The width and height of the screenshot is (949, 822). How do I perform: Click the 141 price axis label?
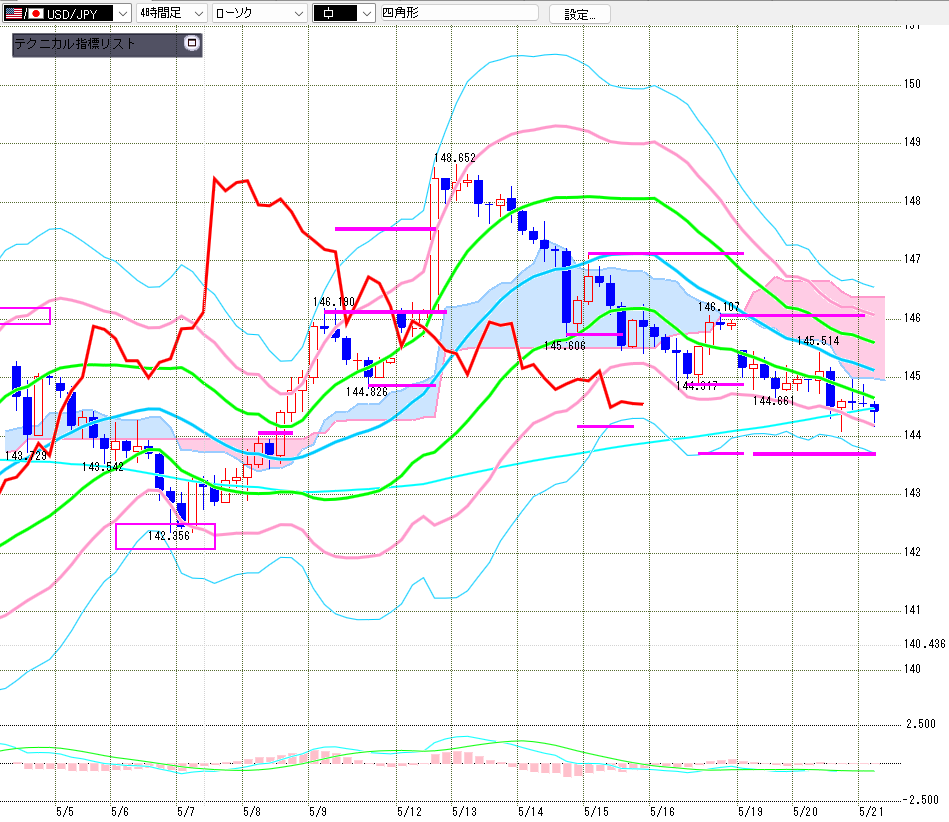tap(912, 610)
